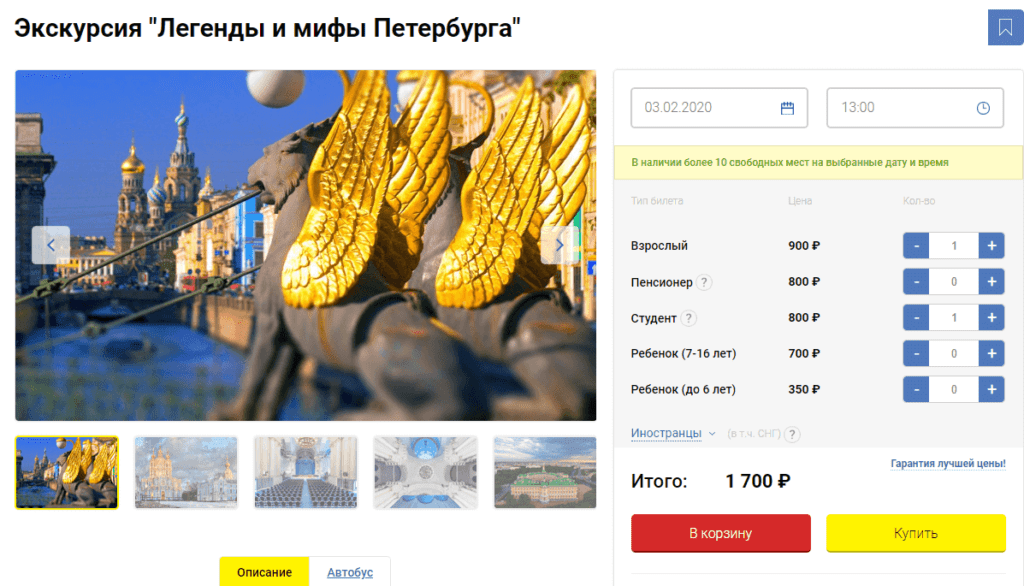Decrease Студент ticket quantity with minus
Screen dimensions: 1024x586
click(916, 317)
